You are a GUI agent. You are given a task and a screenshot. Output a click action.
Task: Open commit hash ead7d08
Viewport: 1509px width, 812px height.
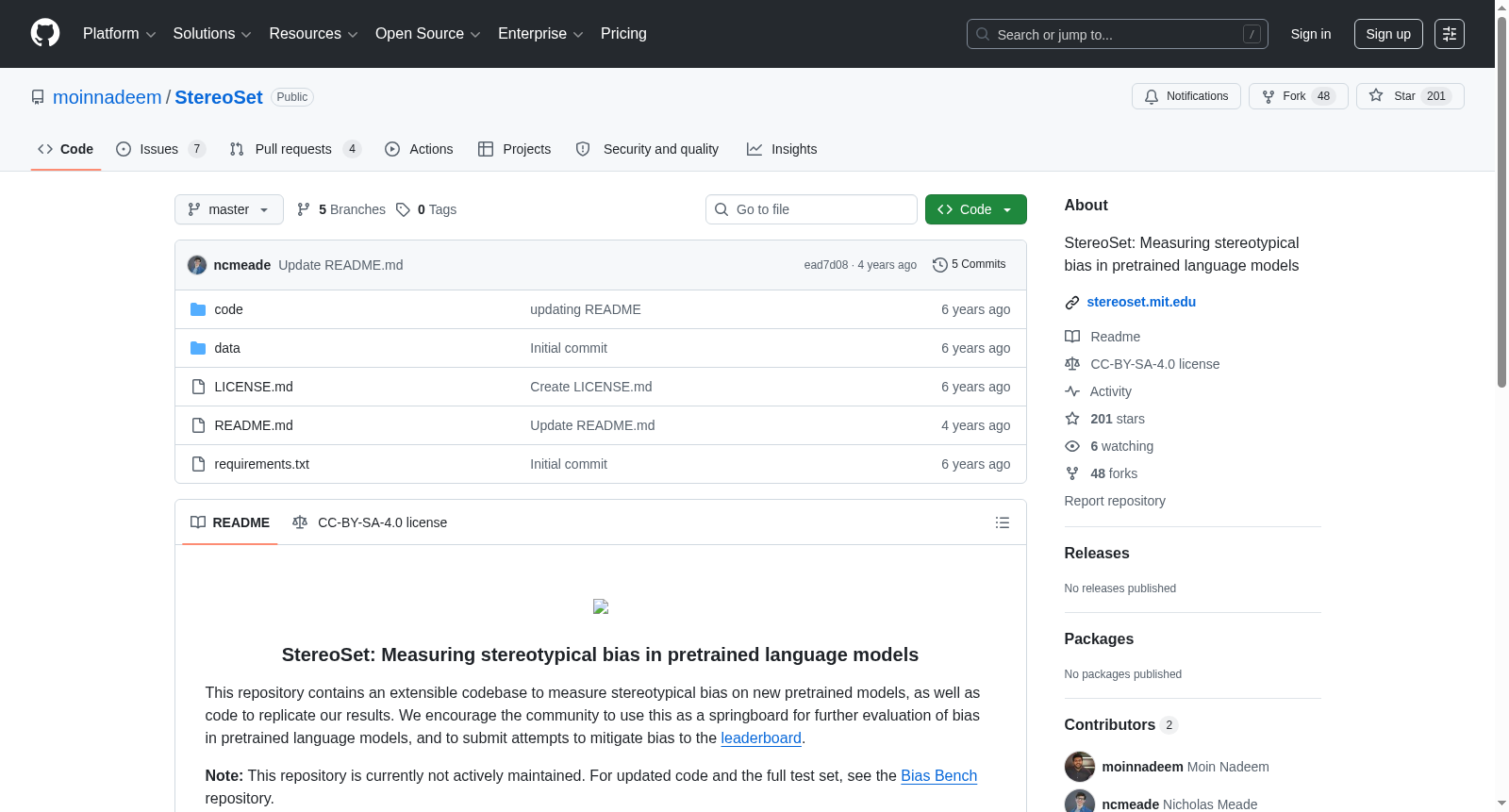point(826,265)
